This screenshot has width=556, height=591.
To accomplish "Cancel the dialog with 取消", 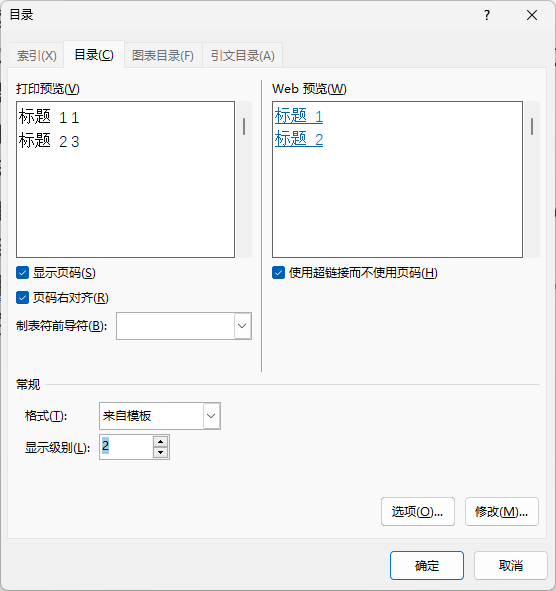I will point(511,565).
